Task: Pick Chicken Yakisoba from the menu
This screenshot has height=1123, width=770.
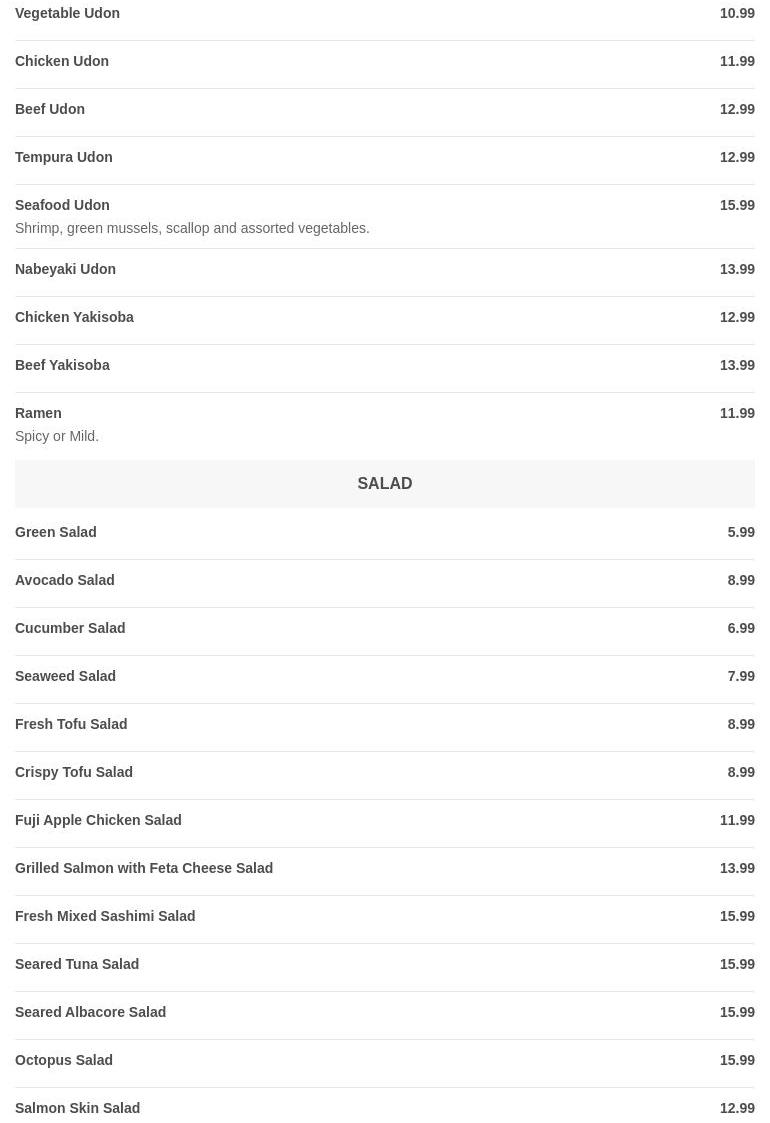Action: [74, 317]
